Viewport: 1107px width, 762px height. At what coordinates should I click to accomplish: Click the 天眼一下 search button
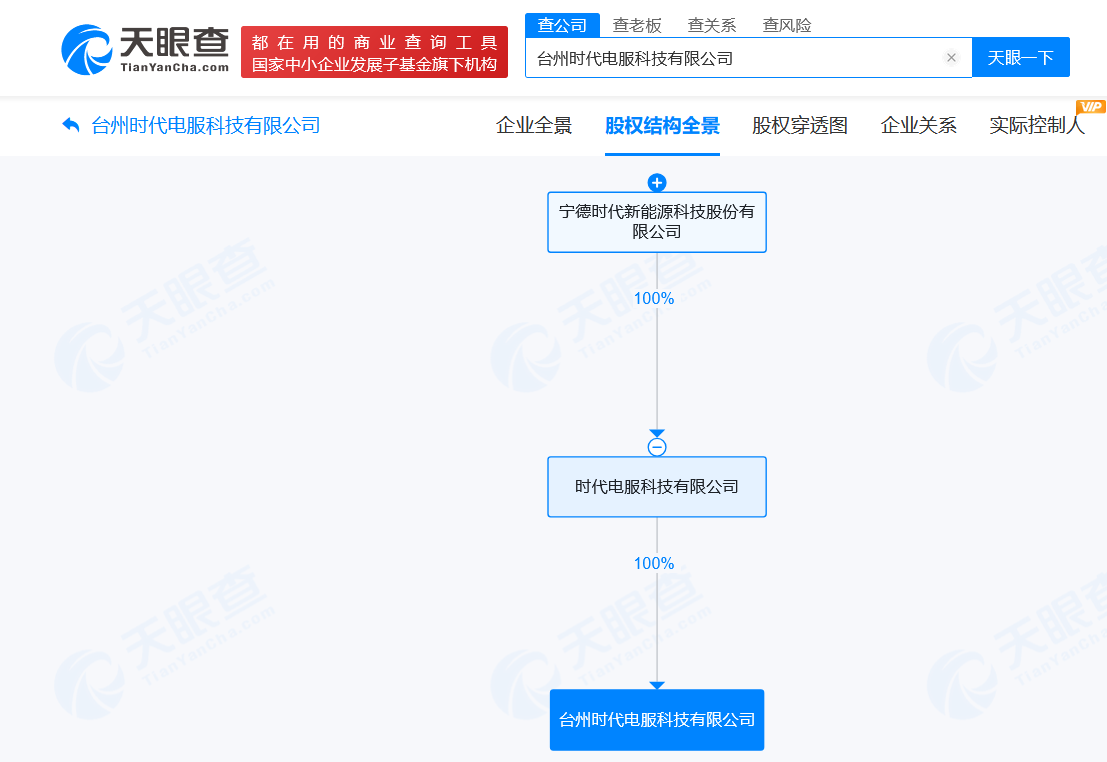[x=1021, y=57]
